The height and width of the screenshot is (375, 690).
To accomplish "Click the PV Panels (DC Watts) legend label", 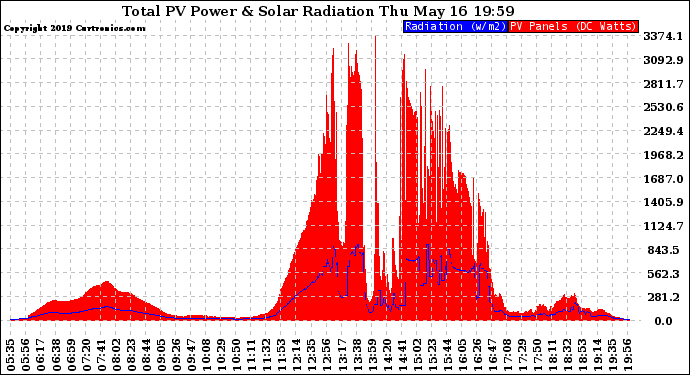I will (x=573, y=26).
